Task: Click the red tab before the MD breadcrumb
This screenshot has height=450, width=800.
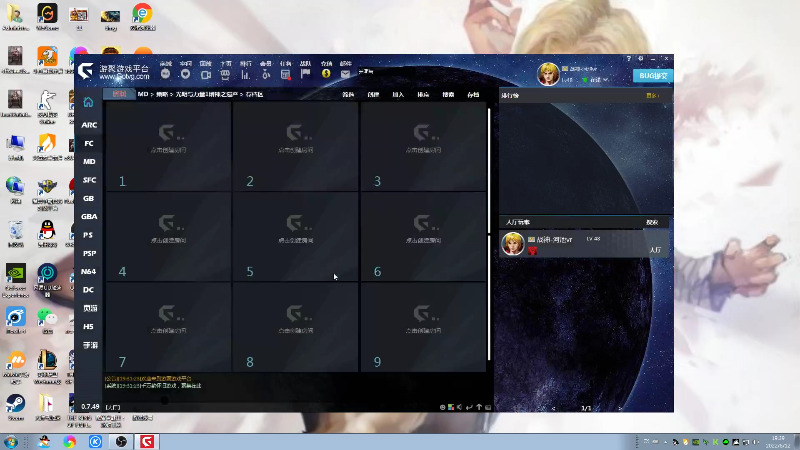Action: (119, 94)
